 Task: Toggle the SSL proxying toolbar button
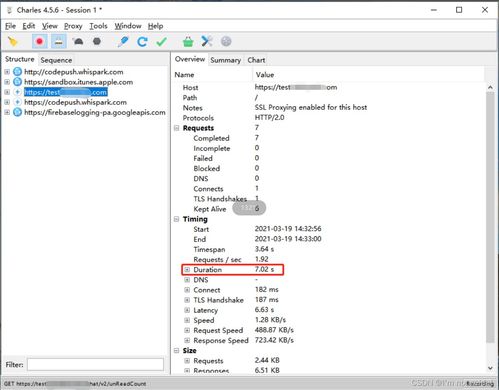click(x=59, y=42)
